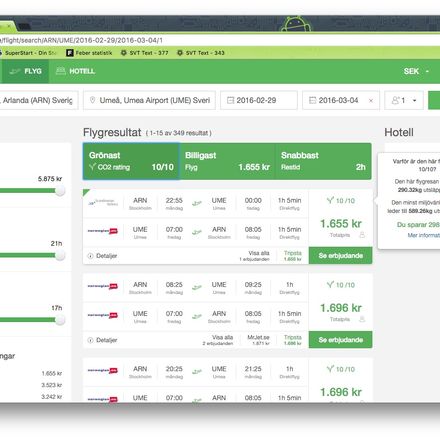The height and width of the screenshot is (440, 440).
Task: Click the Arlanda (ARN) origin field
Action: tap(39, 100)
